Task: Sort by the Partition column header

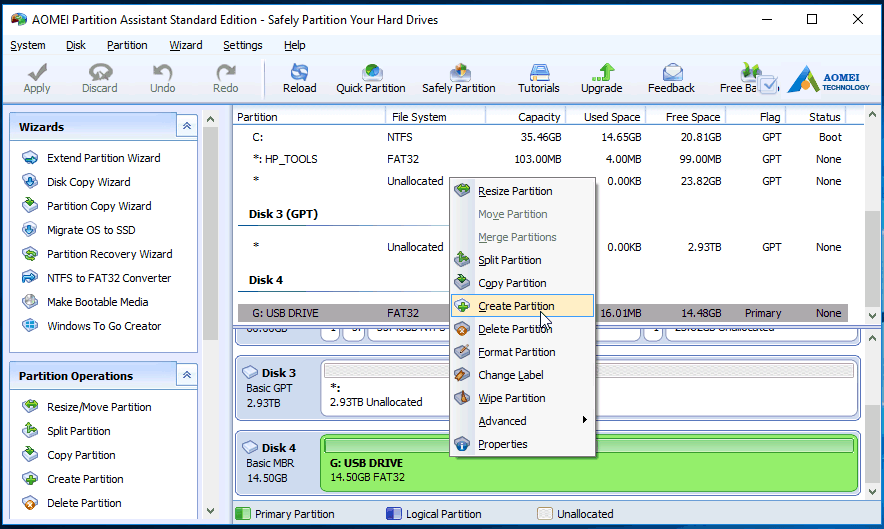Action: pyautogui.click(x=310, y=117)
